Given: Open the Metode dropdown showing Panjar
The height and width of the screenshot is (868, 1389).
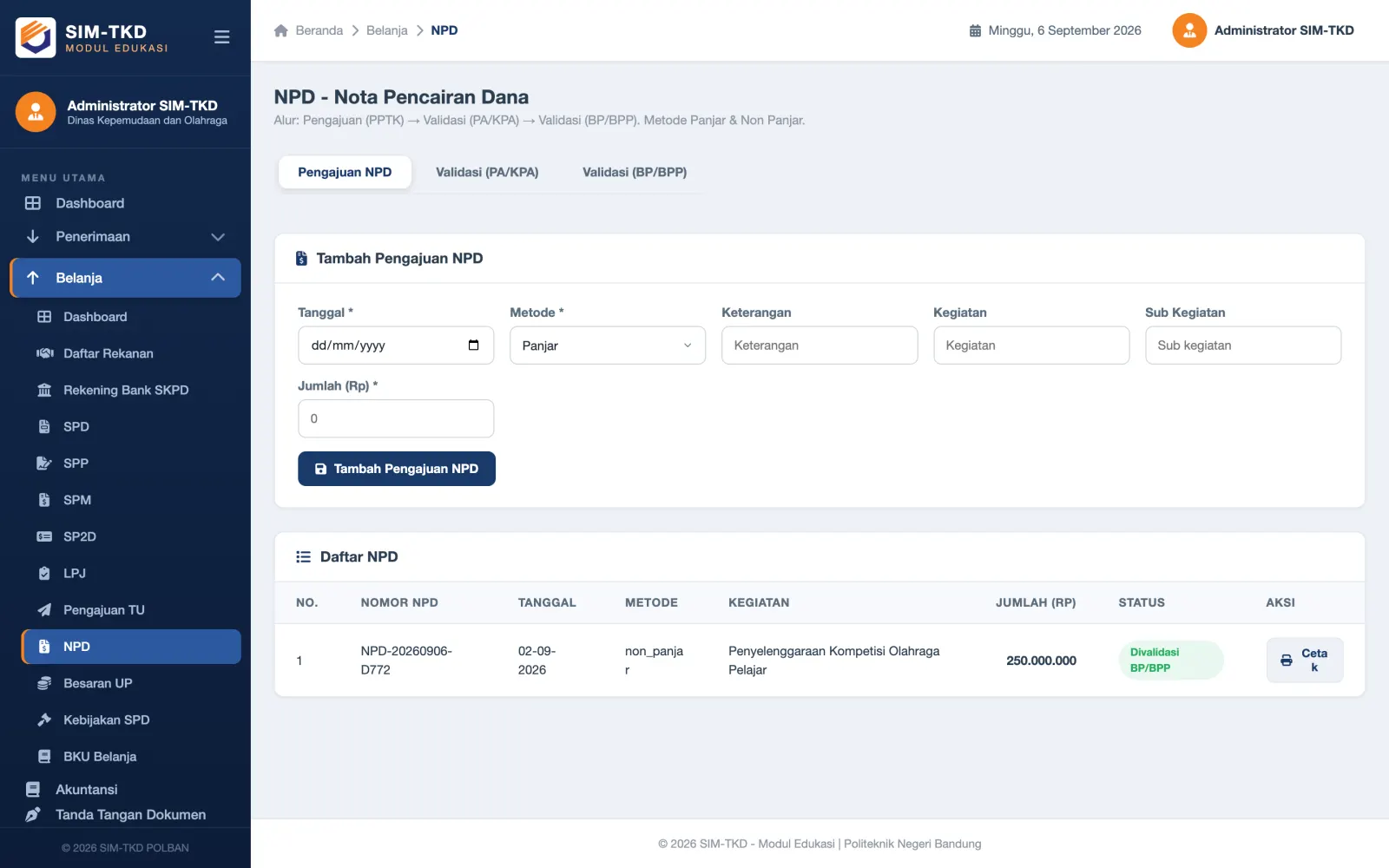Looking at the screenshot, I should [608, 345].
